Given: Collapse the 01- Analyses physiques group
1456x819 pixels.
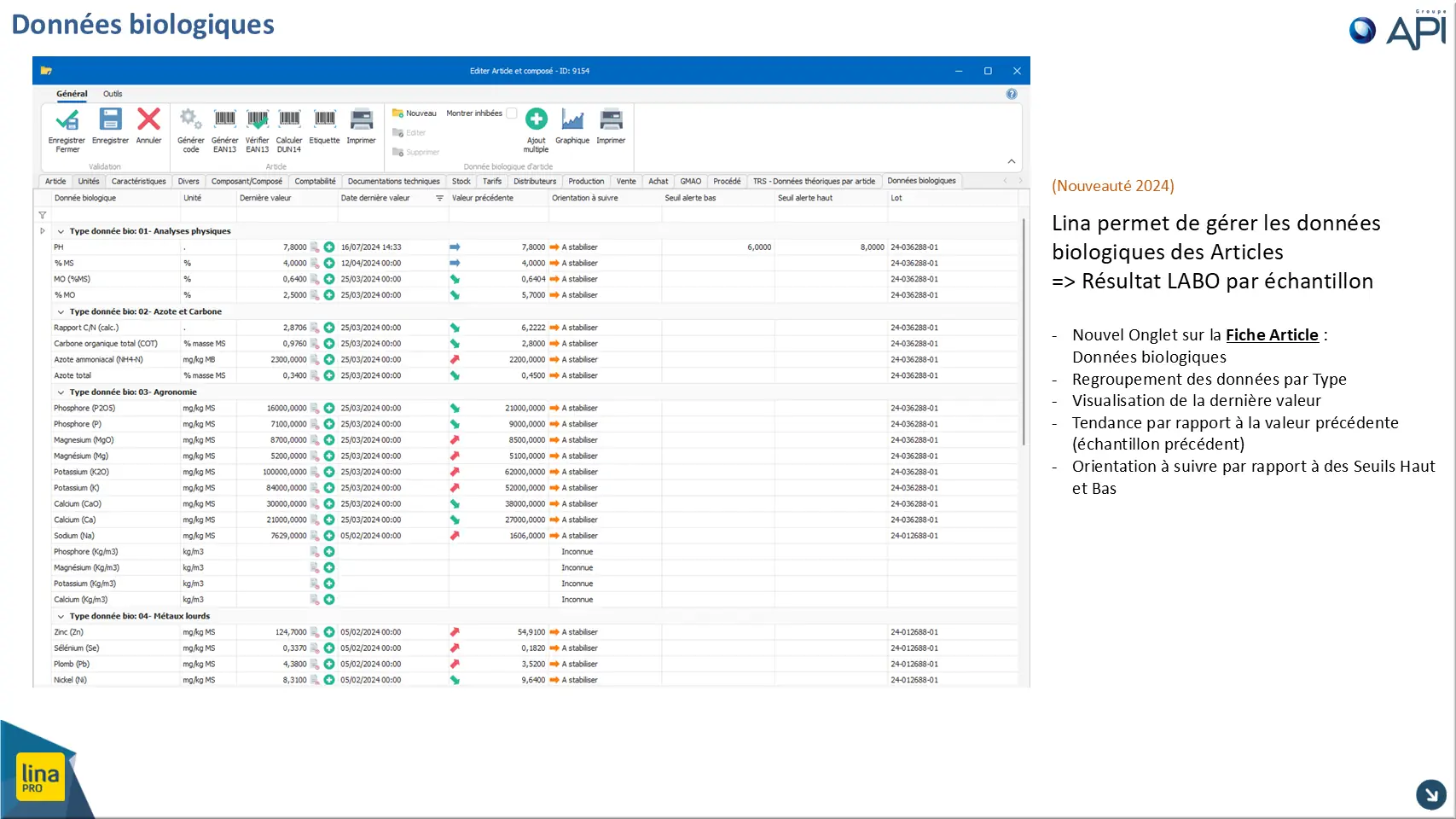Looking at the screenshot, I should (x=61, y=231).
